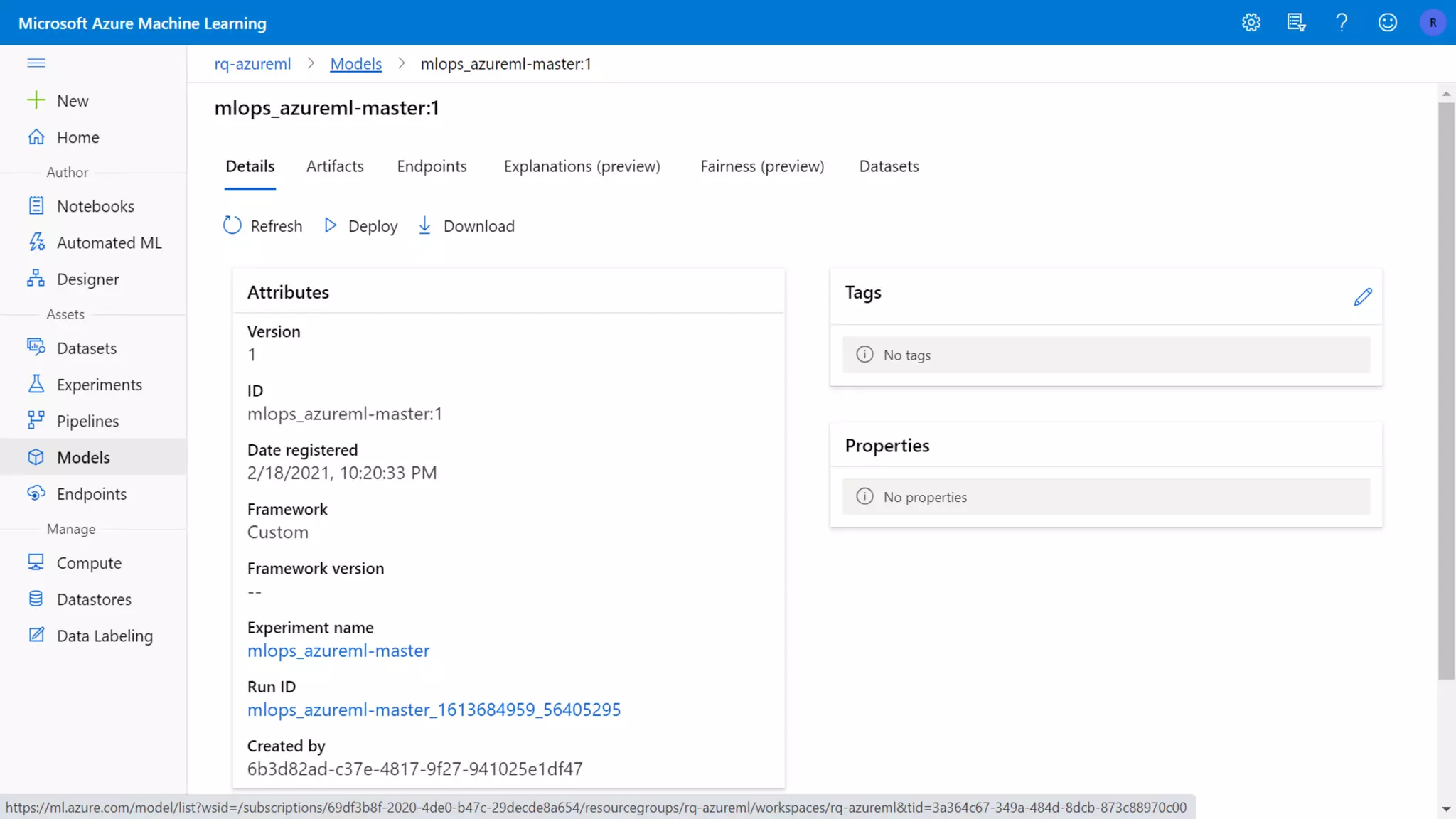Click the Refresh icon button

point(232,226)
